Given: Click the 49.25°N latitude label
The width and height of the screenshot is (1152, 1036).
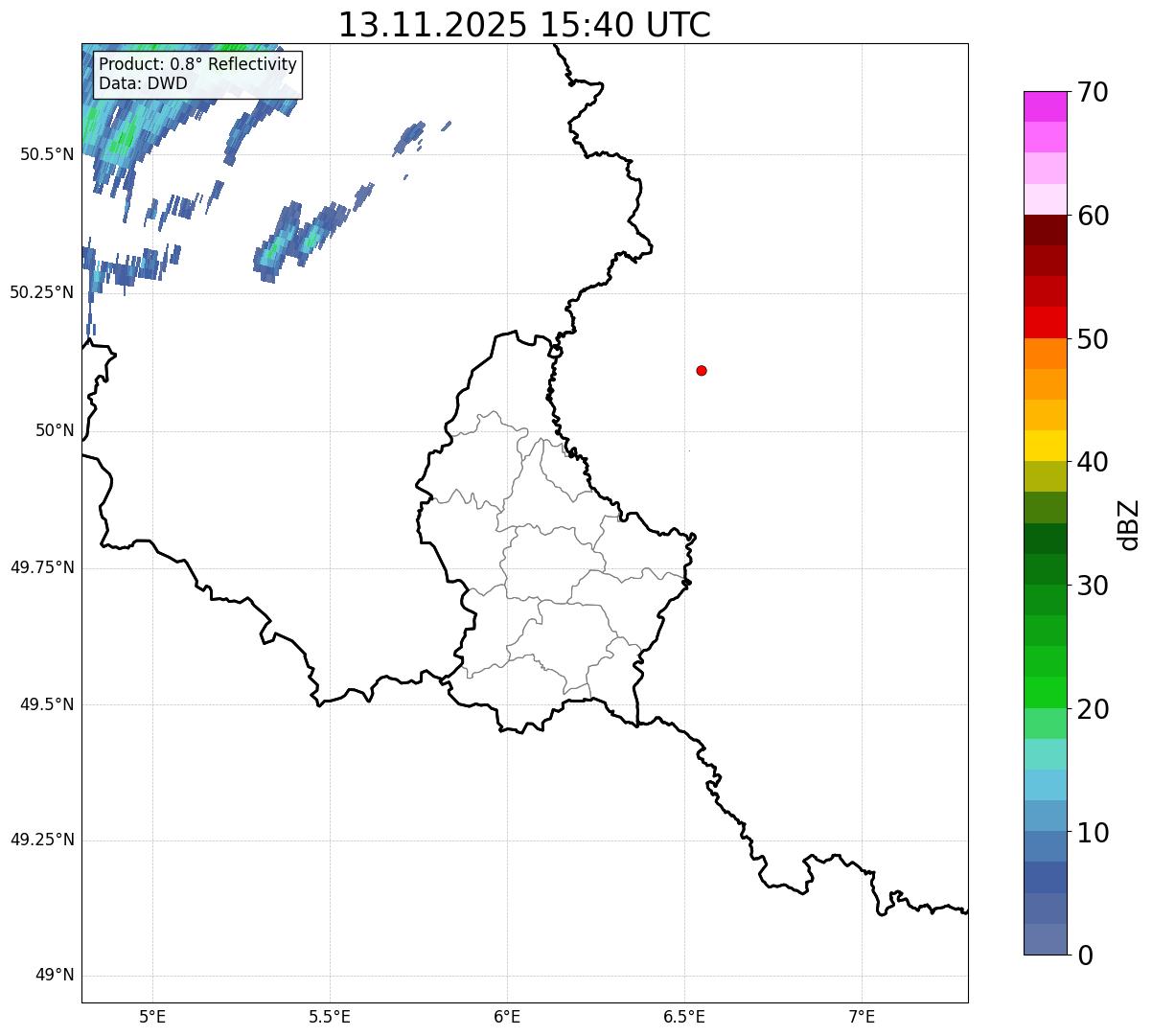Looking at the screenshot, I should pyautogui.click(x=42, y=840).
